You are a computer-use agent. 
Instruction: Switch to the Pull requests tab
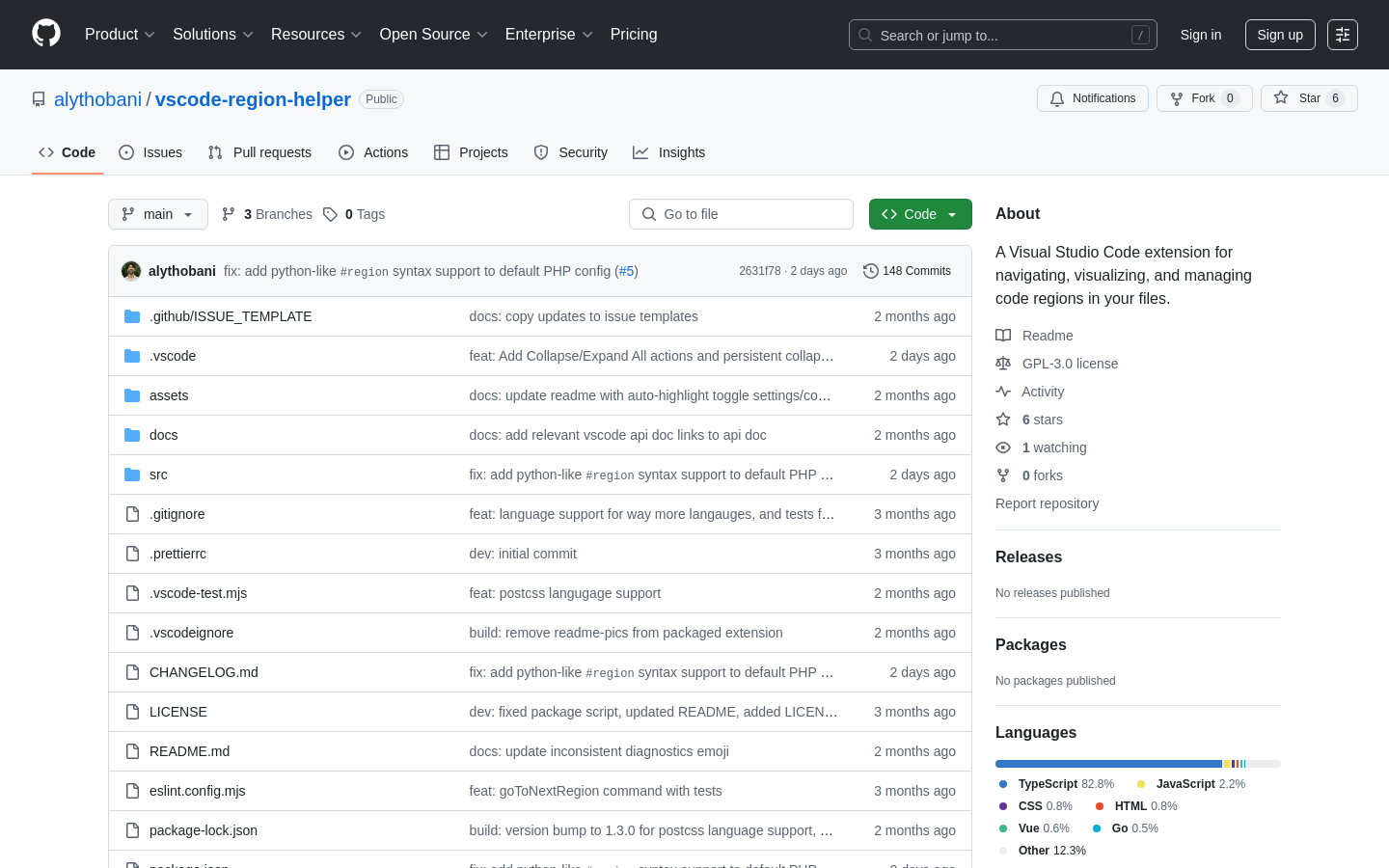coord(259,152)
